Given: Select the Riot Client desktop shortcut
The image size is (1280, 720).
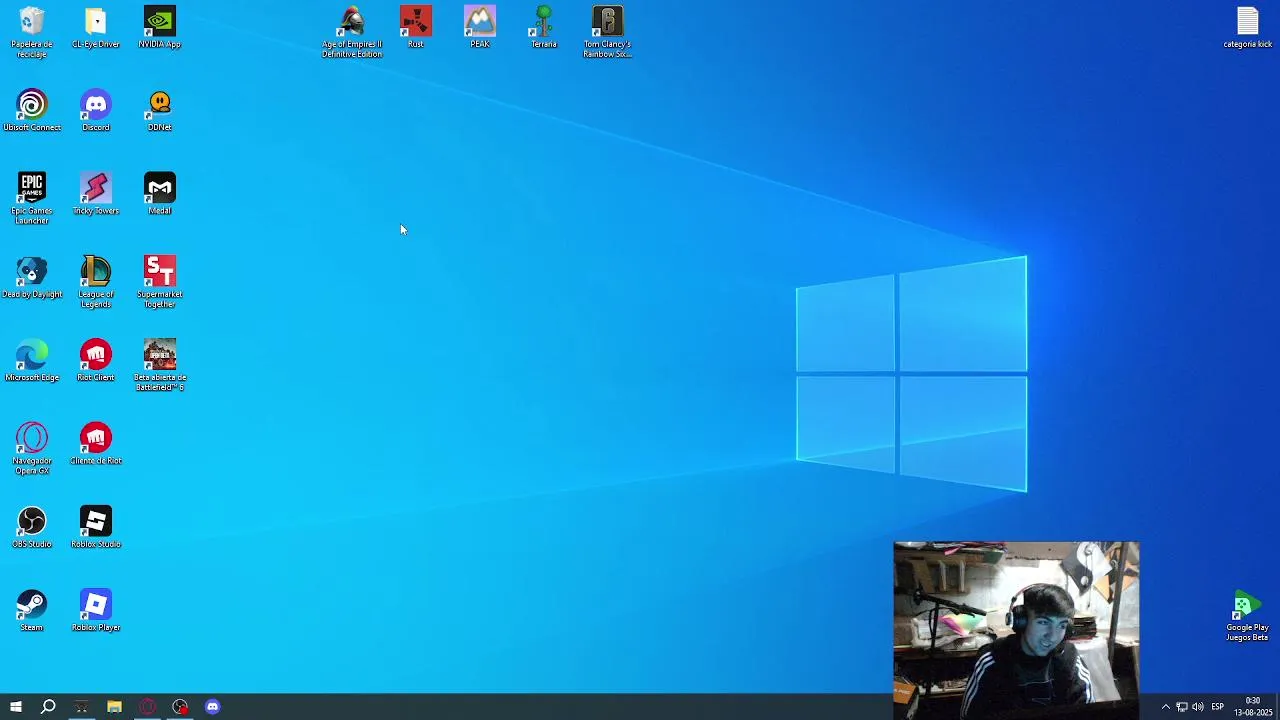Looking at the screenshot, I should pyautogui.click(x=96, y=361).
